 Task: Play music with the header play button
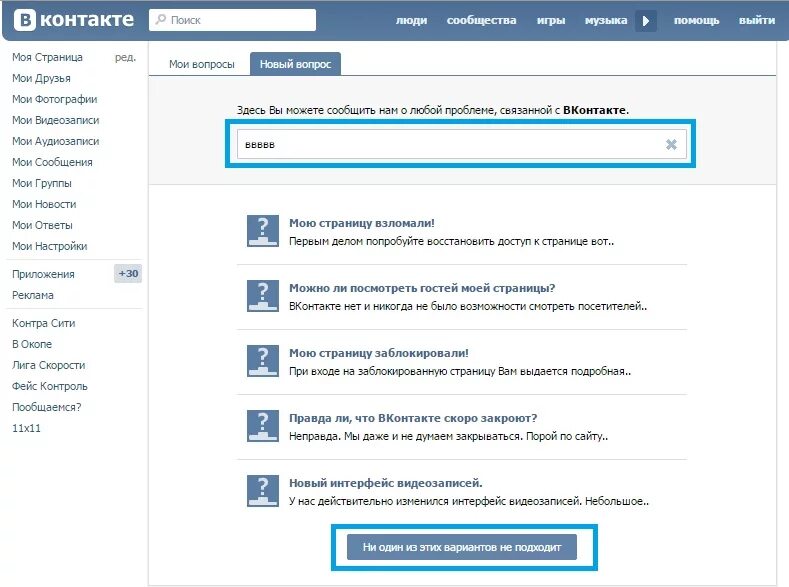[x=646, y=21]
